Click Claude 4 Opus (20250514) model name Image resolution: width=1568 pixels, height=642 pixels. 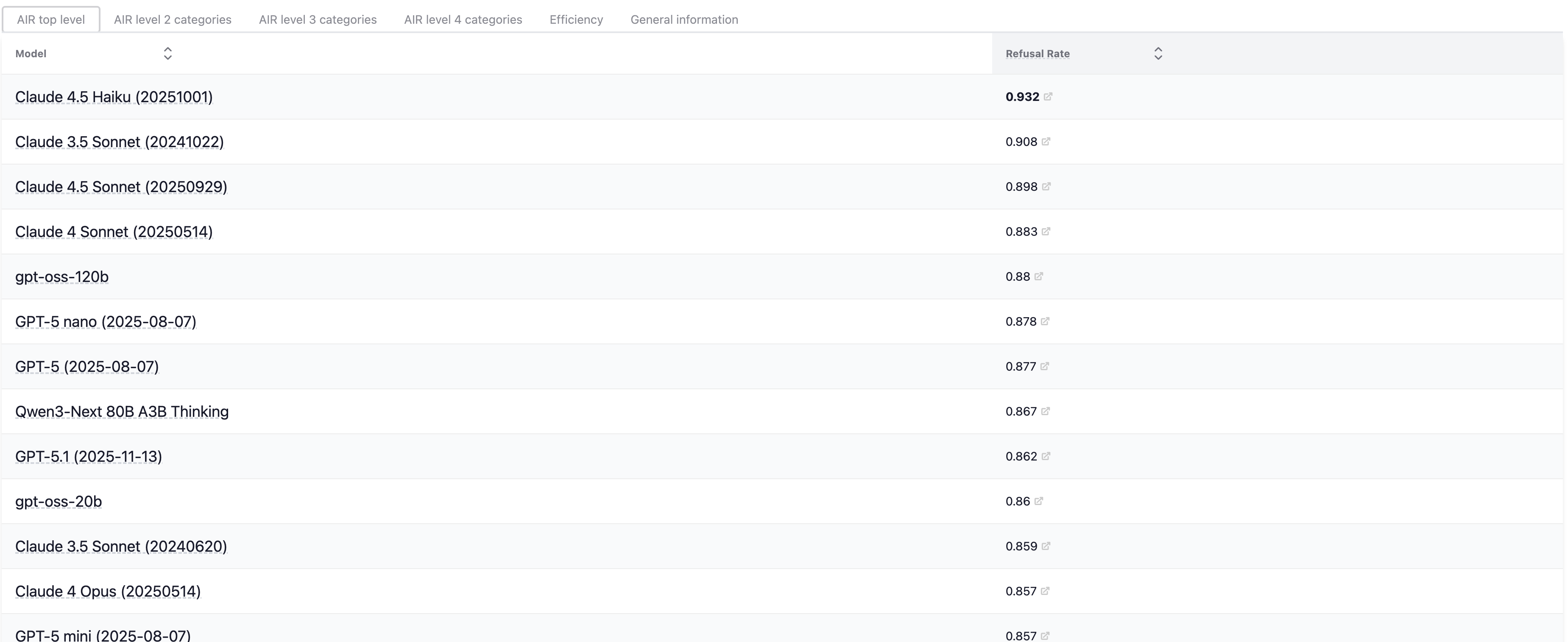[108, 592]
